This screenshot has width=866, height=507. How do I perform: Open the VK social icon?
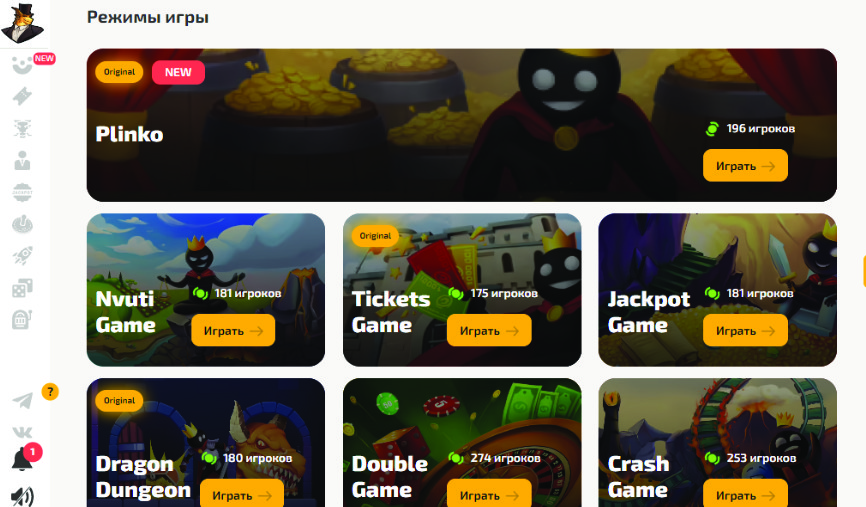click(x=23, y=431)
